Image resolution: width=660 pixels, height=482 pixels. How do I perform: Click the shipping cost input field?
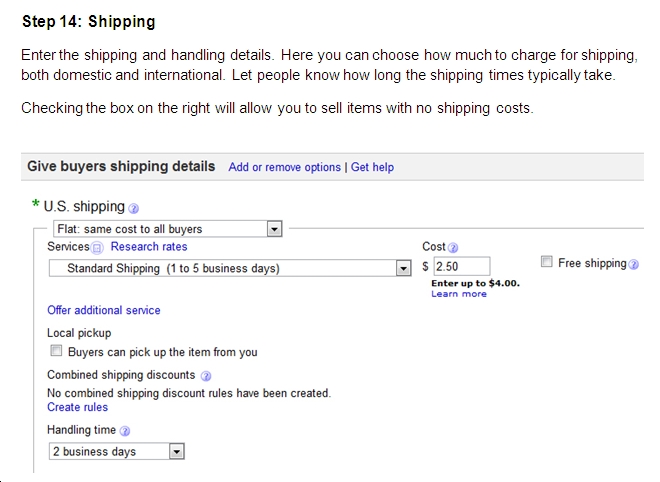[462, 266]
